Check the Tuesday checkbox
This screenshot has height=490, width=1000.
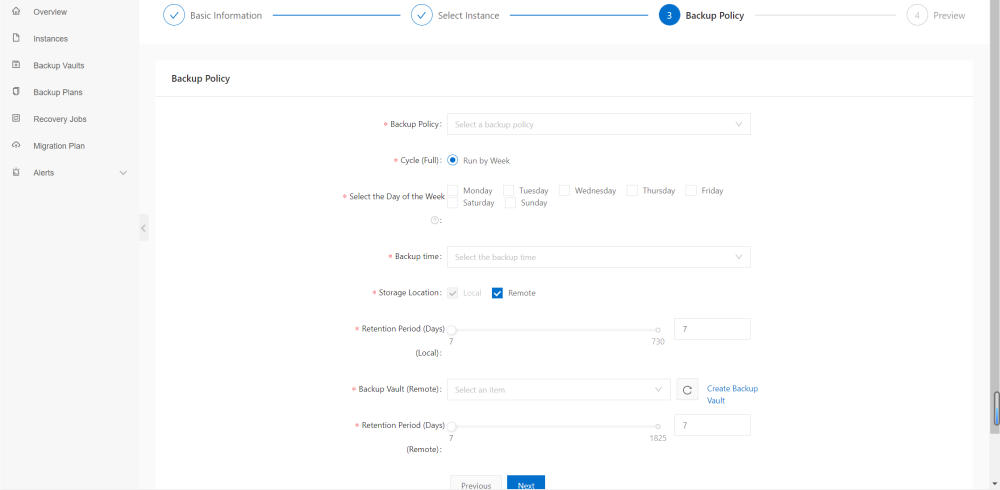tap(508, 190)
